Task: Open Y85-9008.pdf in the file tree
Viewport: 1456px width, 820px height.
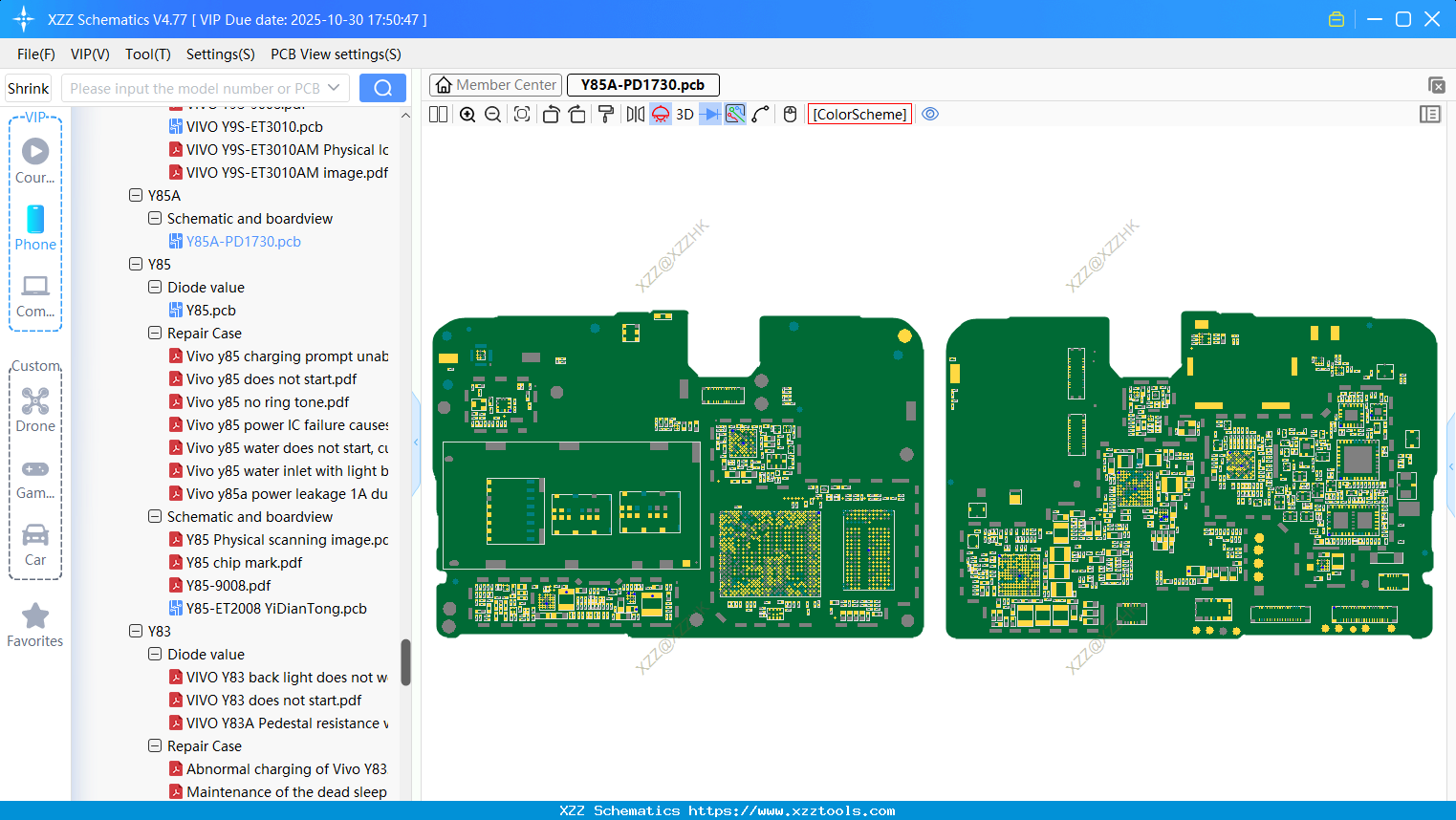Action: 228,586
